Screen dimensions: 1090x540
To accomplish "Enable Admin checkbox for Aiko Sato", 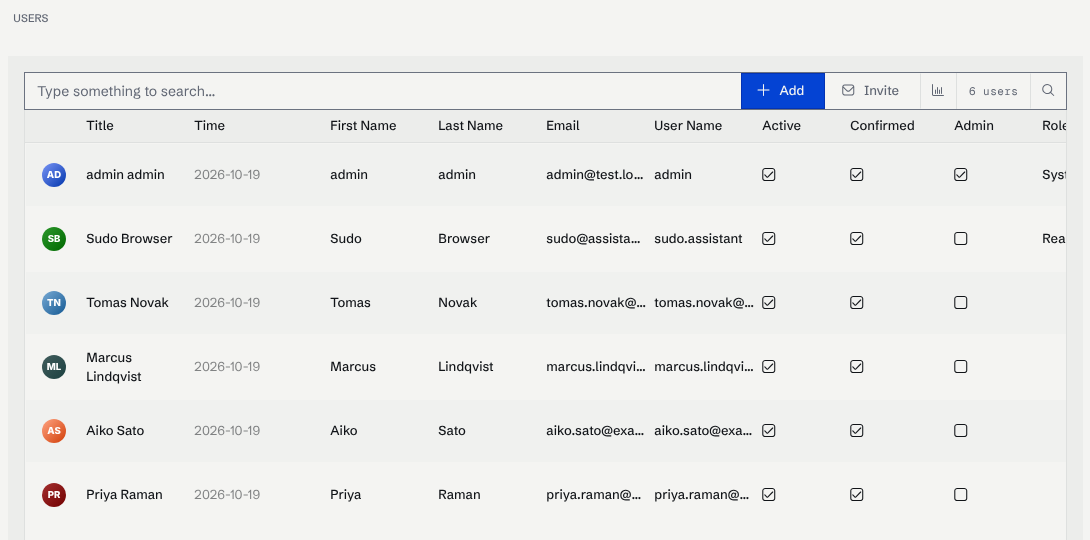I will coord(961,431).
